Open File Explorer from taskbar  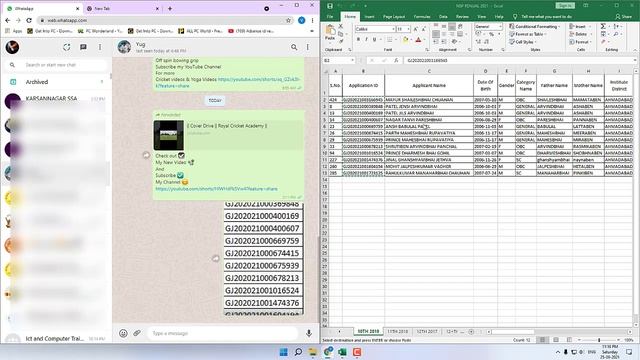313,352
